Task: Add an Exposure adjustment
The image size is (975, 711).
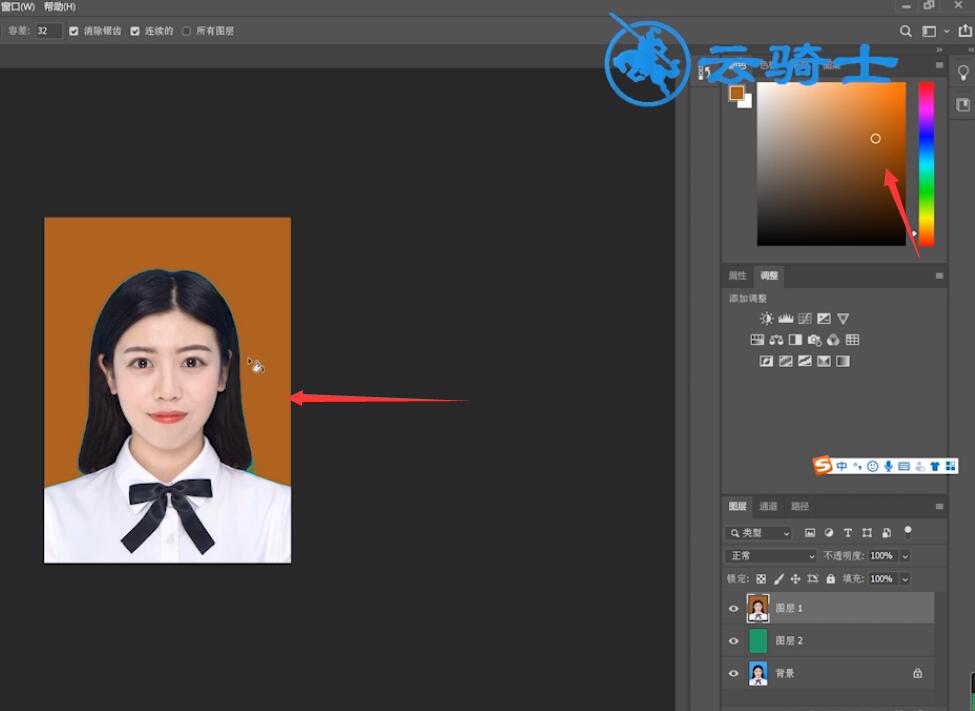Action: coord(824,318)
